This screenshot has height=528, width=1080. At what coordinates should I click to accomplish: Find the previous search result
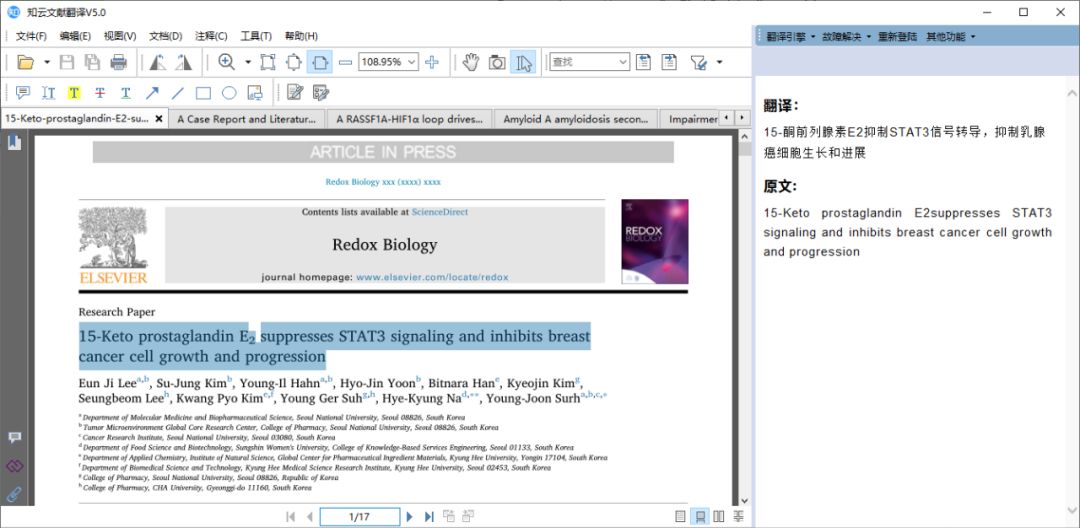(643, 63)
